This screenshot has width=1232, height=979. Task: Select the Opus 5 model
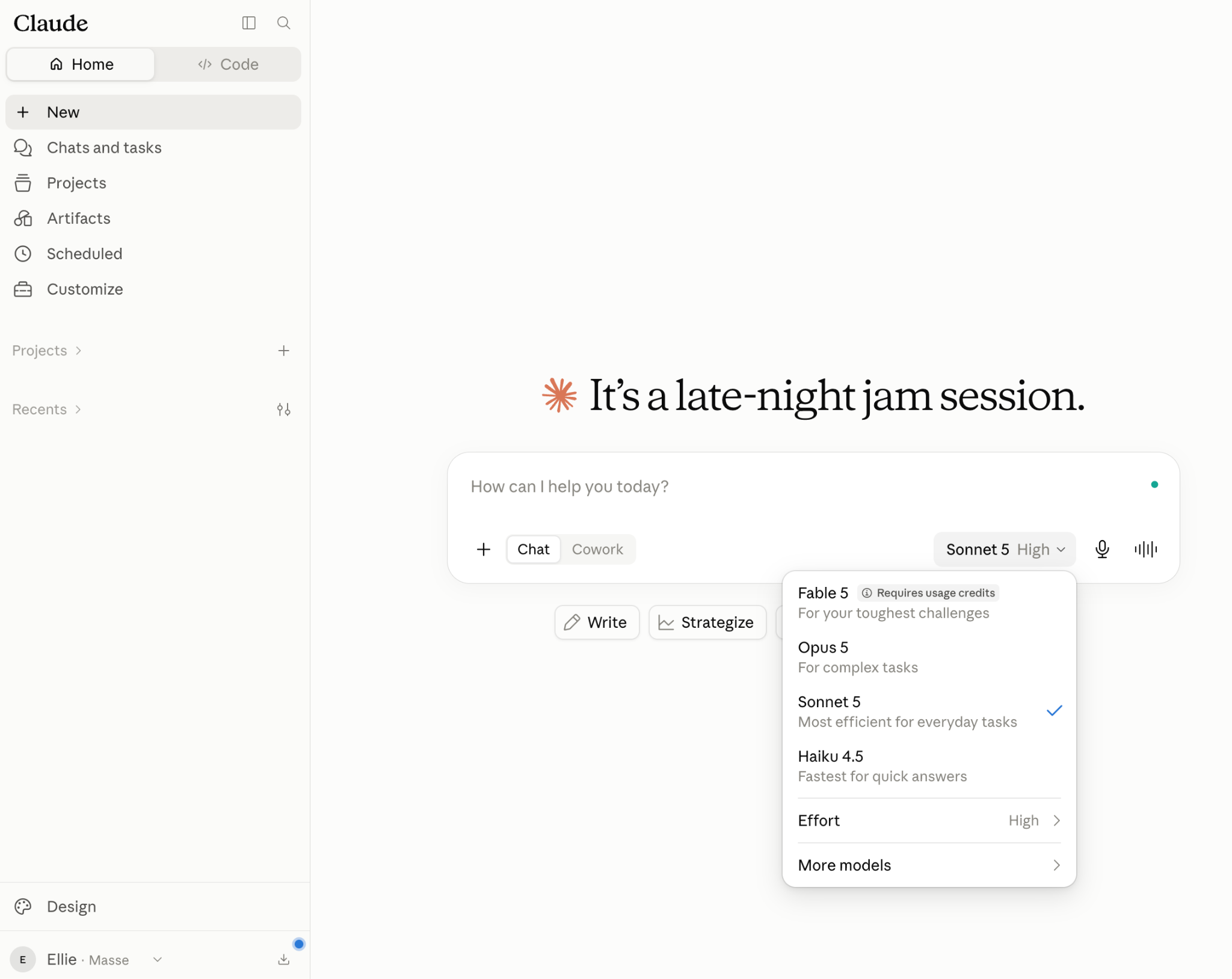[929, 657]
